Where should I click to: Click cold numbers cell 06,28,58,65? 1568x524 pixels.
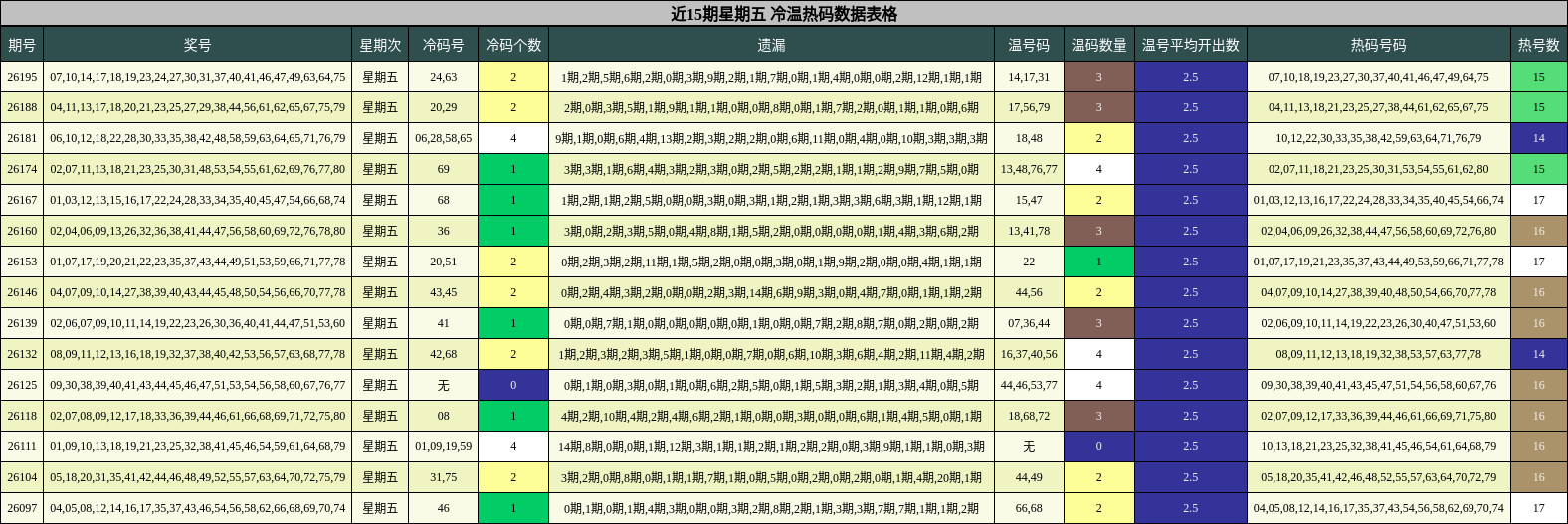443,138
